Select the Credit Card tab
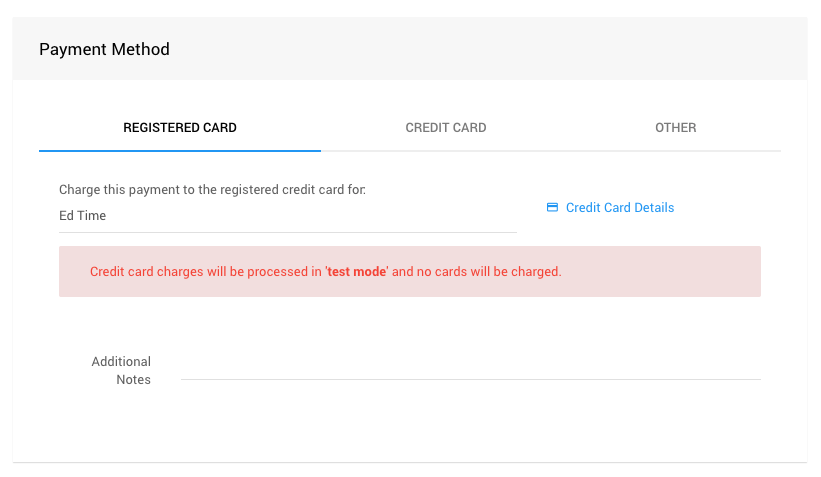 (x=446, y=128)
